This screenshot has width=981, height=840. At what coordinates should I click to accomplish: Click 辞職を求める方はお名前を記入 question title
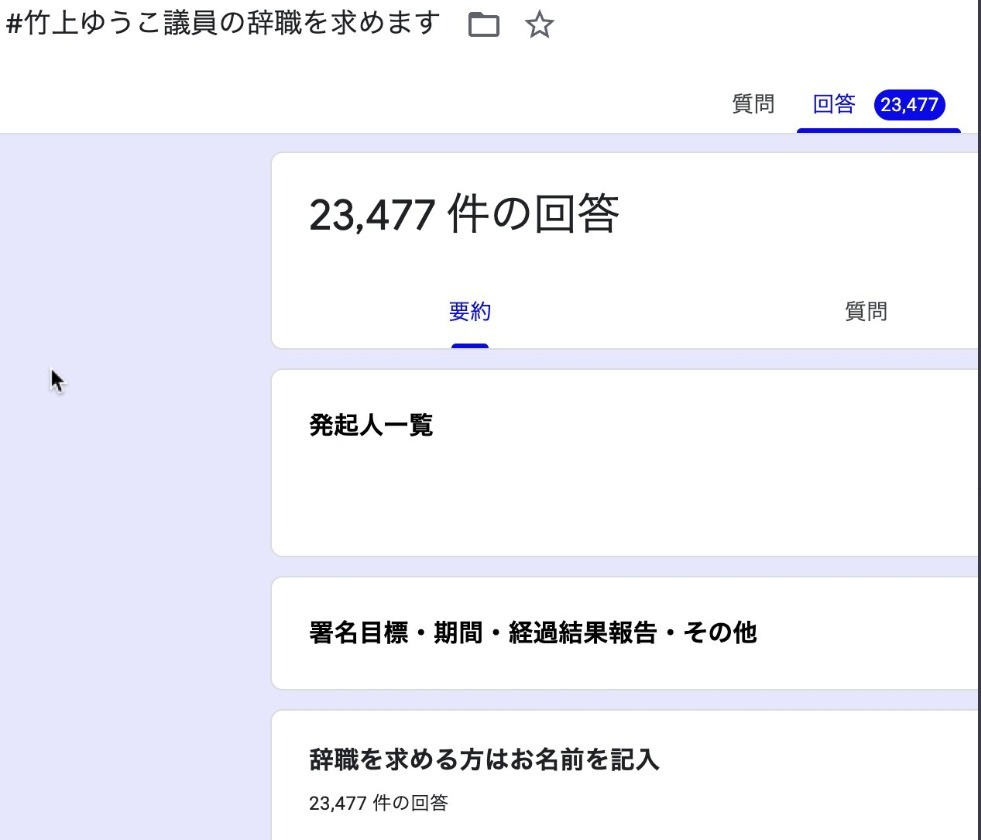click(484, 759)
